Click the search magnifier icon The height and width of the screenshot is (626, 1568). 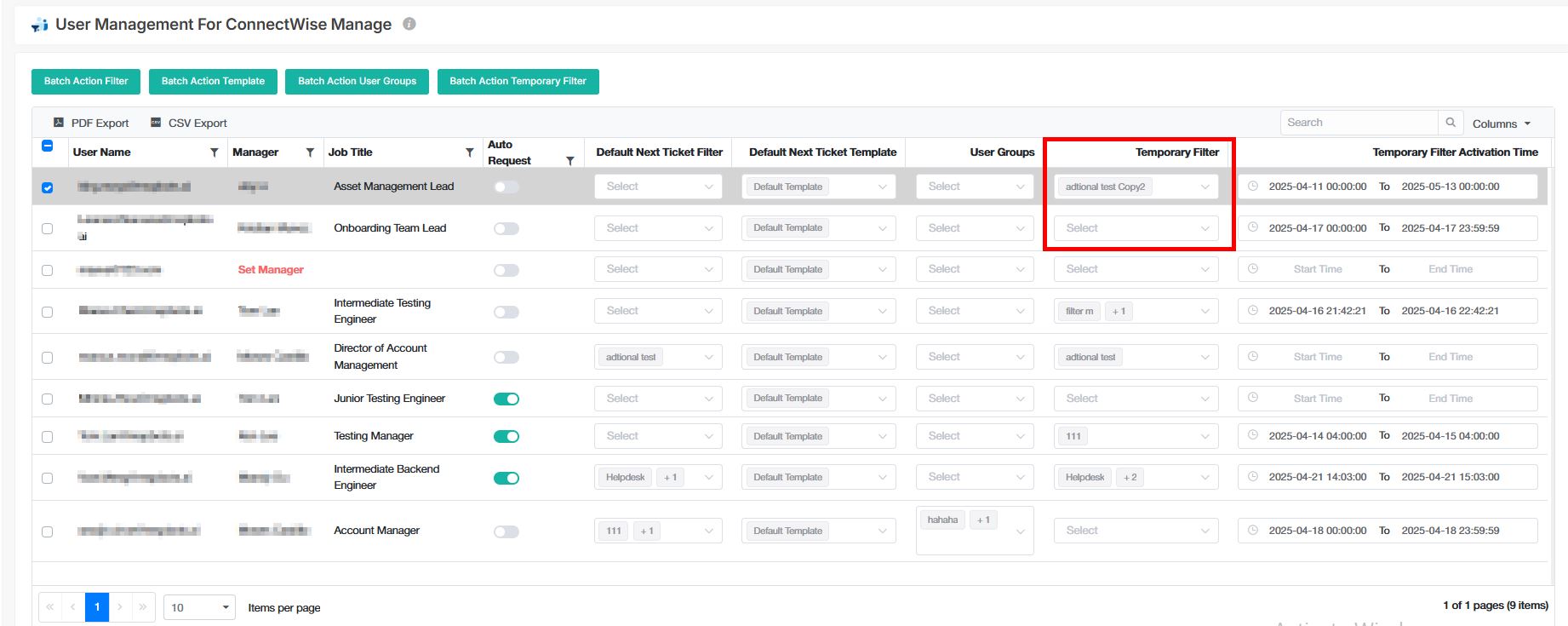pyautogui.click(x=1451, y=123)
